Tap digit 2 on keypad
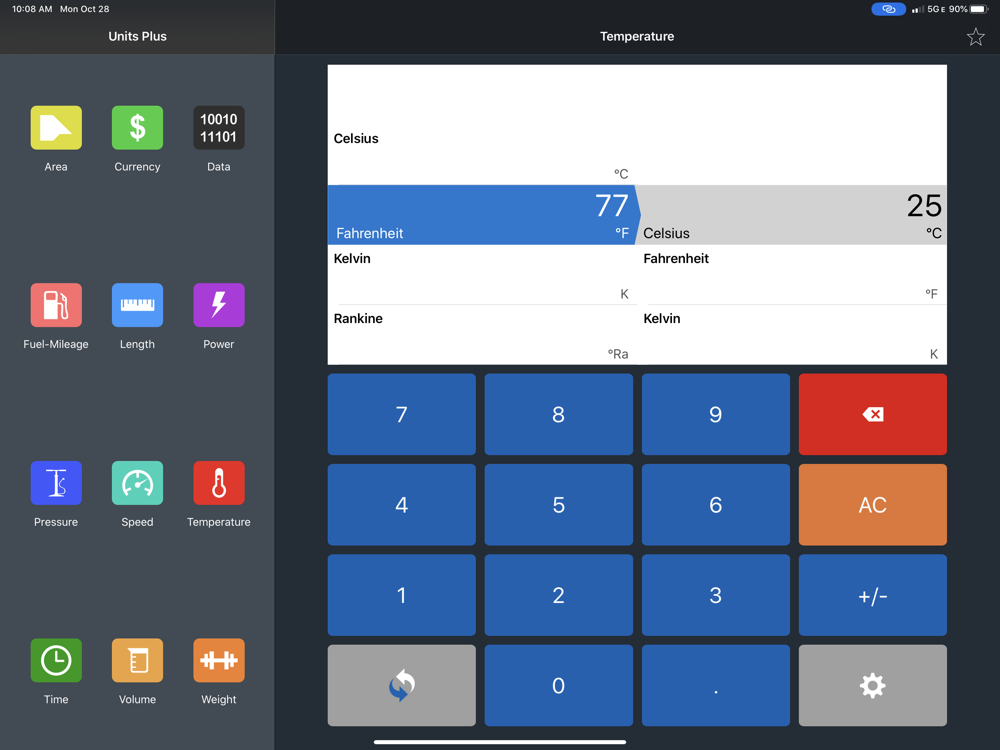This screenshot has width=1000, height=750. [x=559, y=595]
